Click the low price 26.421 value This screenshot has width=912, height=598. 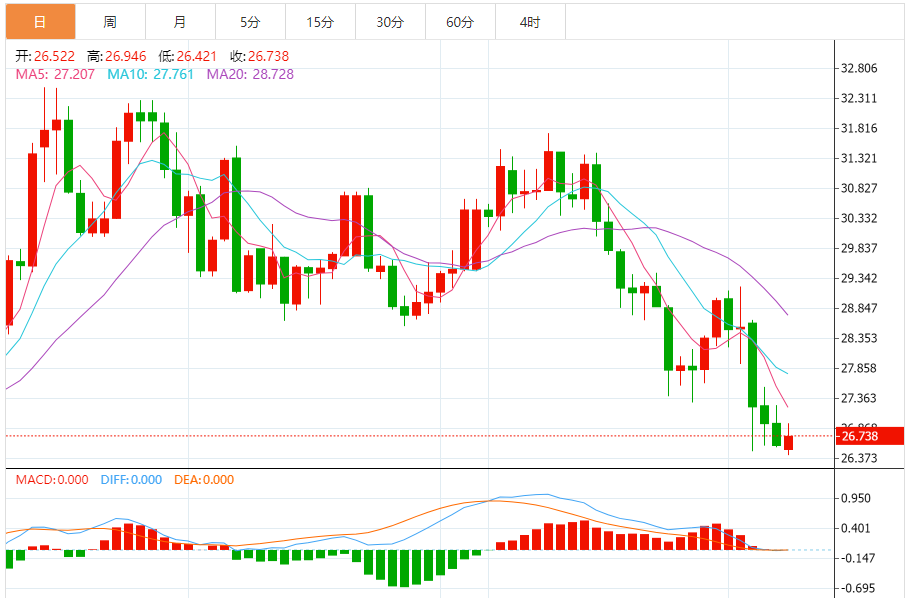(197, 56)
